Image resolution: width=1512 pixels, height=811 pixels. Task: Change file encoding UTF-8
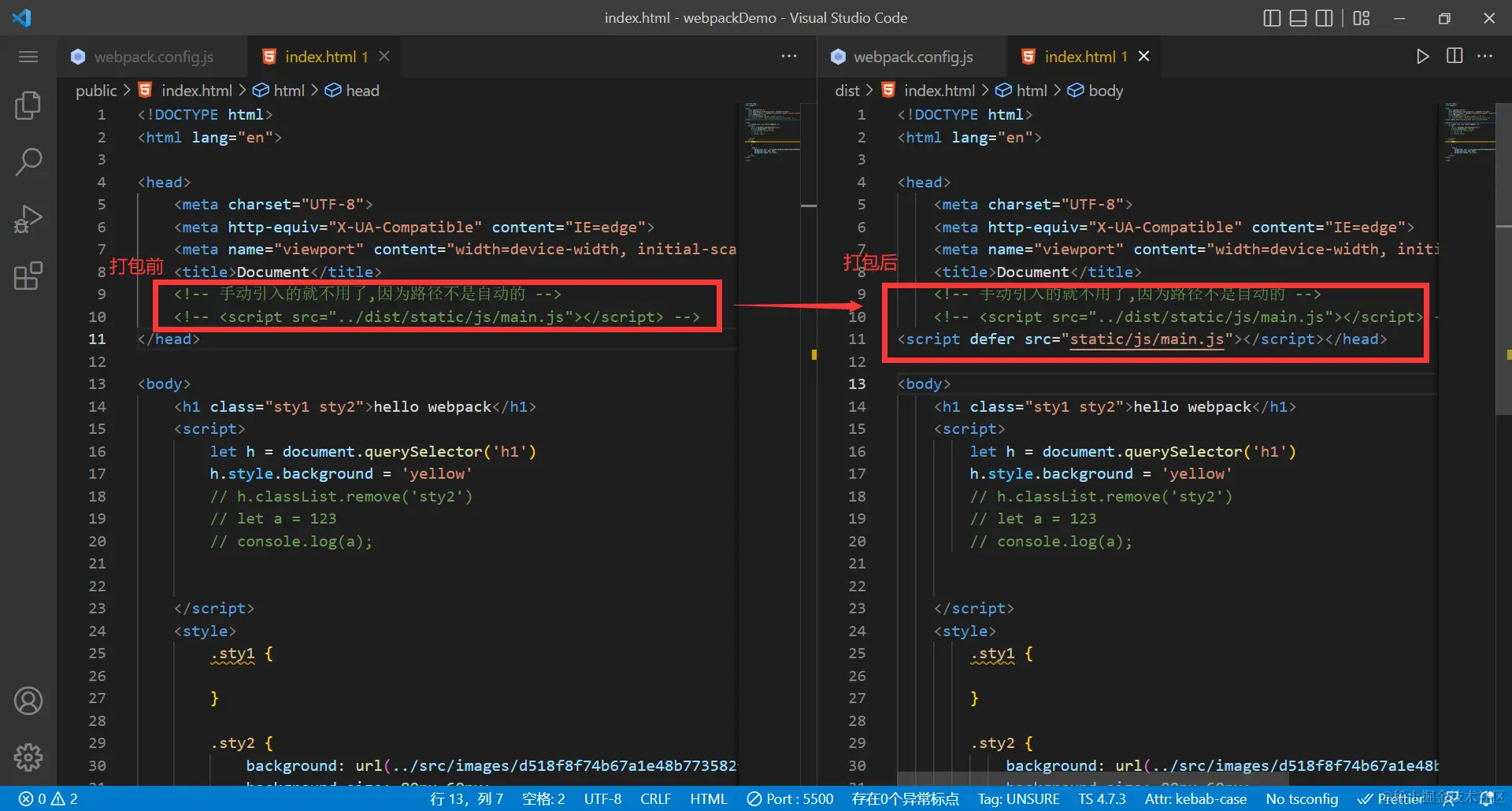(x=602, y=798)
